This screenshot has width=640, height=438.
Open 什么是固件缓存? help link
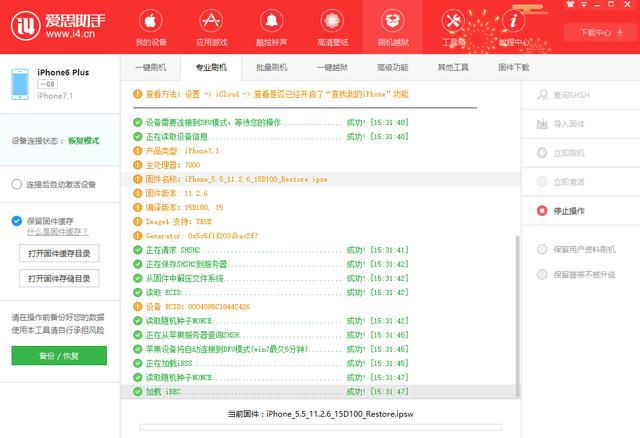point(57,232)
